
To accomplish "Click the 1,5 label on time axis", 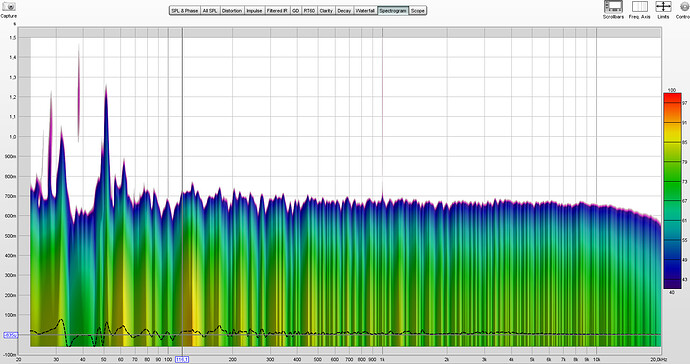I will (x=13, y=38).
